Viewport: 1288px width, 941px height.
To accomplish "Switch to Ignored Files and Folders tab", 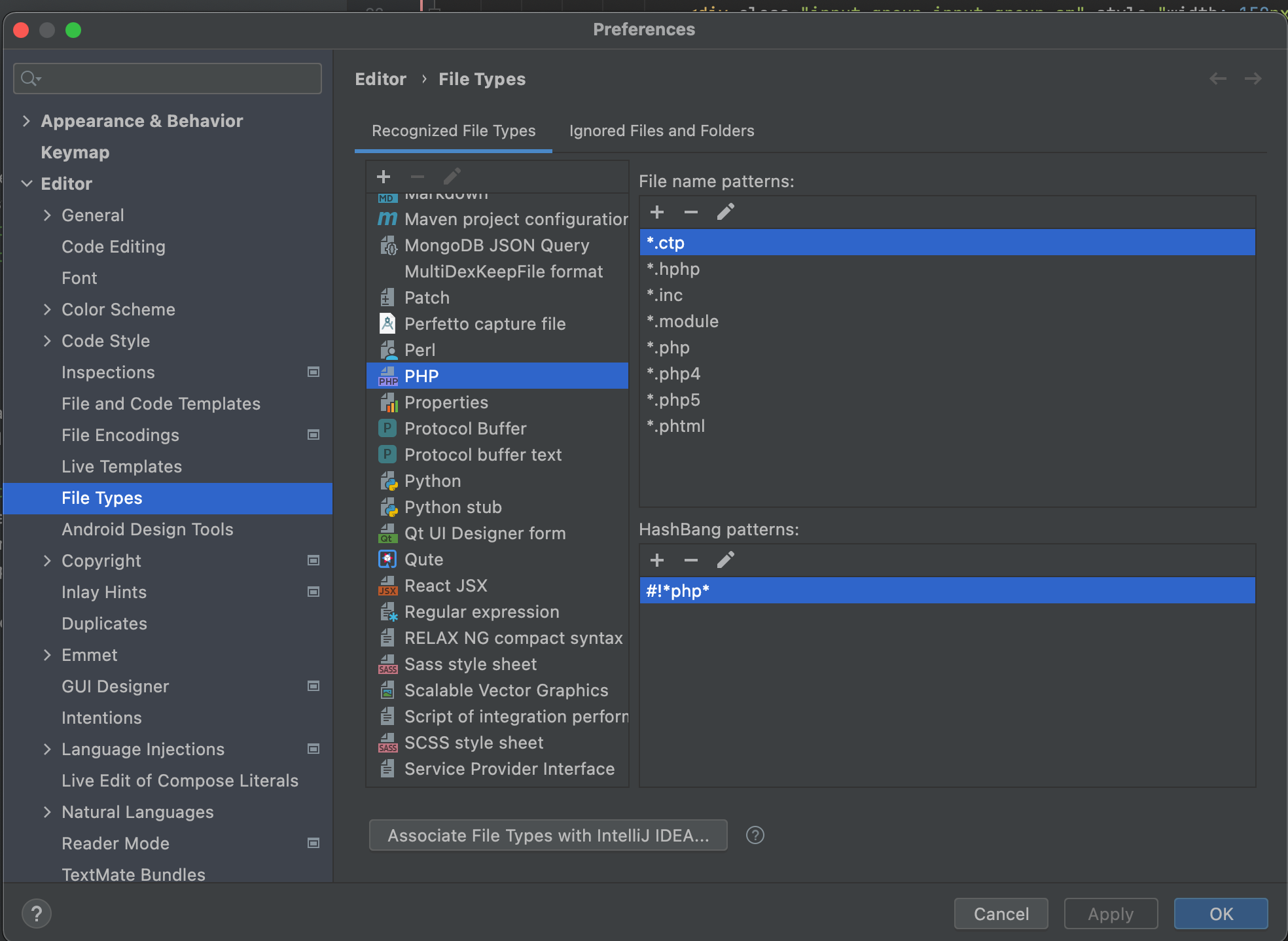I will click(x=661, y=131).
